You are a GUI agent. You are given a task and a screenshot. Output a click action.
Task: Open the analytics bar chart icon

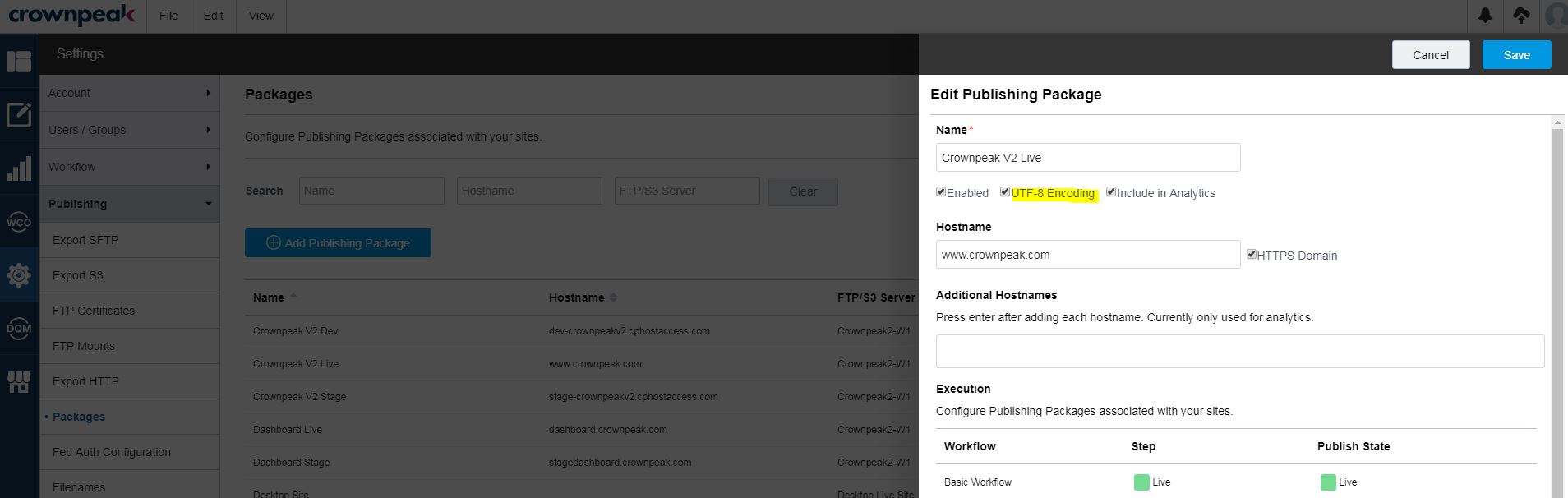tap(19, 168)
